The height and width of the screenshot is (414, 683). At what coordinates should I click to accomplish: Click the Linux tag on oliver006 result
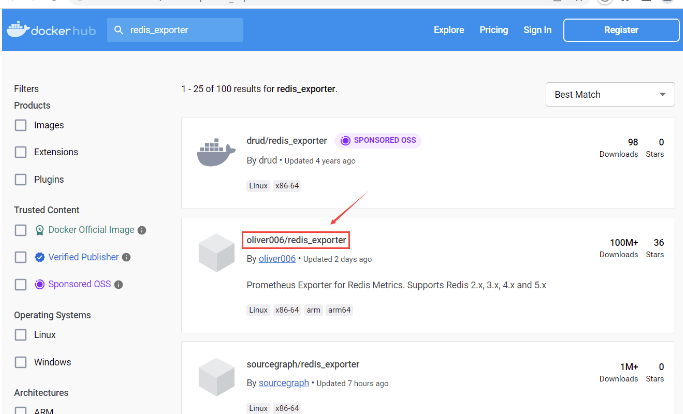258,310
